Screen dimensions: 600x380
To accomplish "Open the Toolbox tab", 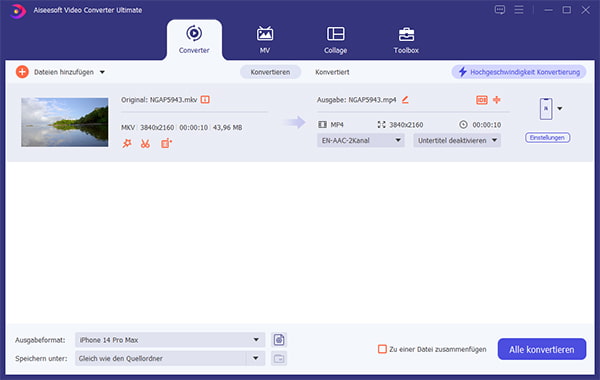I will point(406,40).
